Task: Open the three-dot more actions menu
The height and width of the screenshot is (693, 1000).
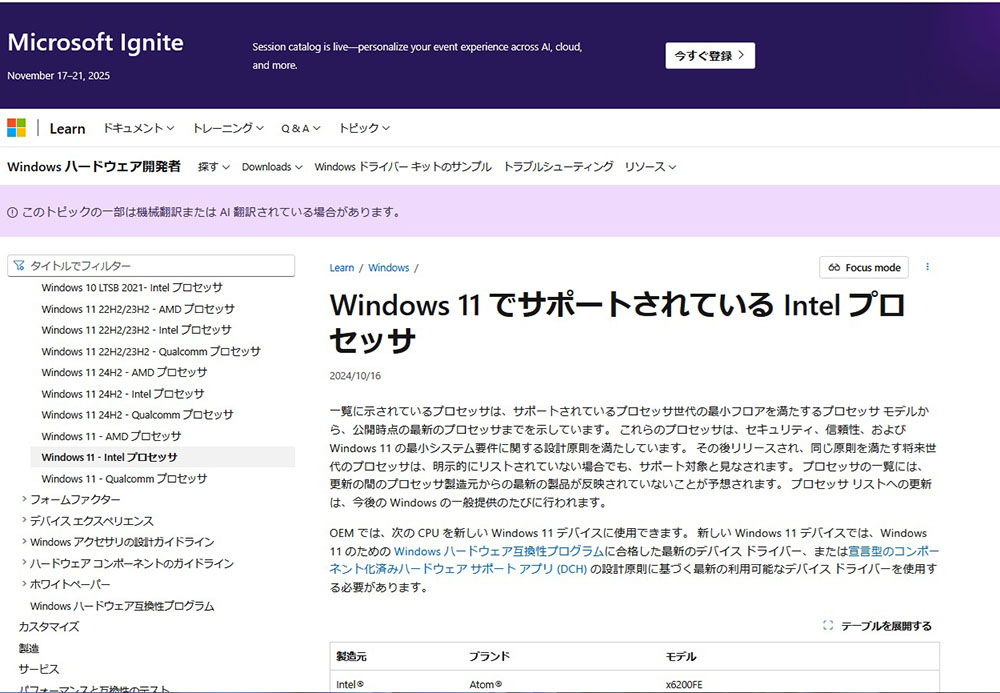Action: [927, 268]
